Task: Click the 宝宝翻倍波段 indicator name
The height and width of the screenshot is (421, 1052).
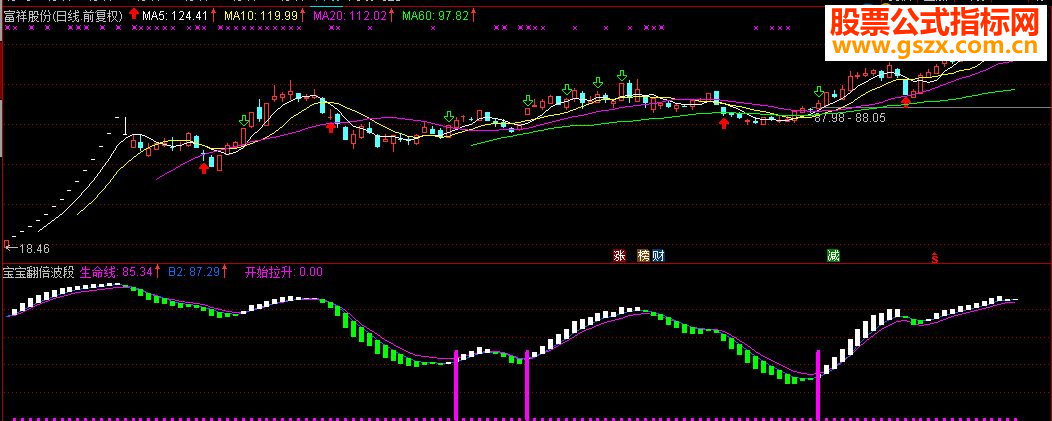Action: pyautogui.click(x=40, y=272)
